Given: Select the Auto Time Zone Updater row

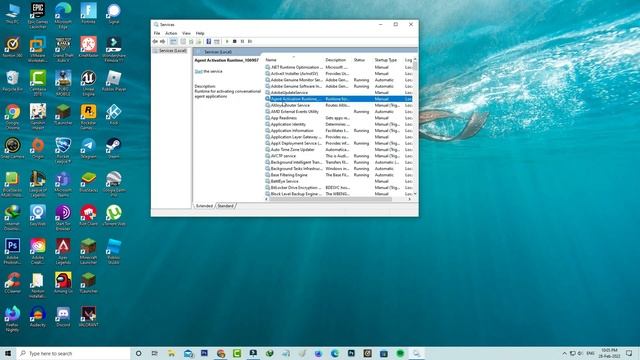Looking at the screenshot, I should 338,150.
